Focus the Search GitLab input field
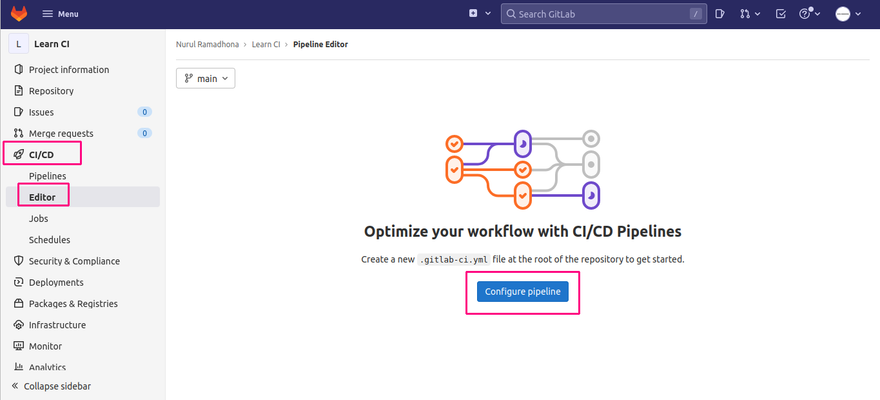The image size is (880, 400). coord(604,14)
